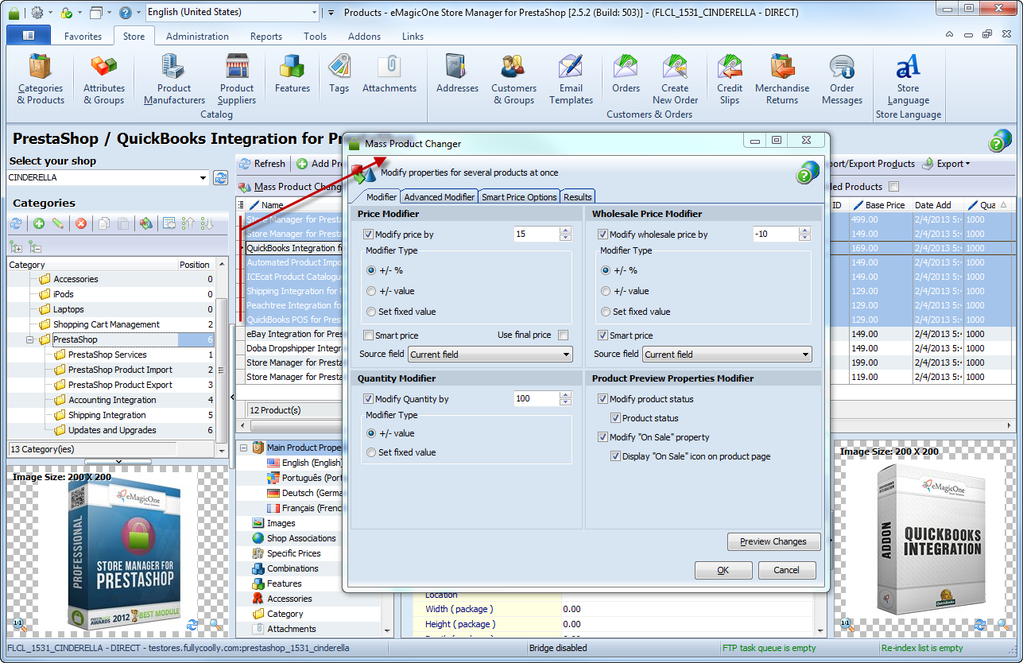Toggle Modify Quantity by checkbox
1023x663 pixels.
coord(368,399)
